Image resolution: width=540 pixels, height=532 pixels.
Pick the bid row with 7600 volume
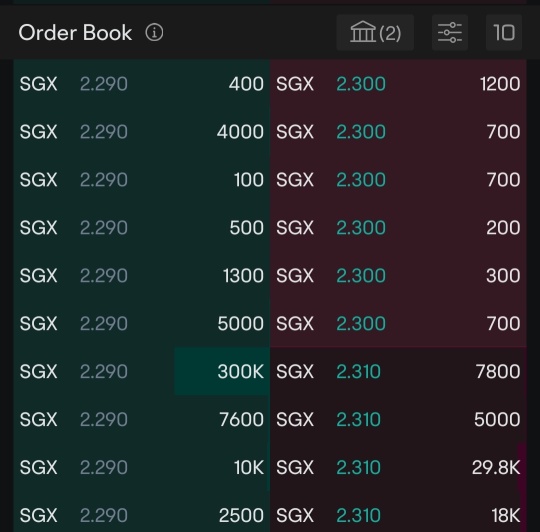click(x=142, y=419)
